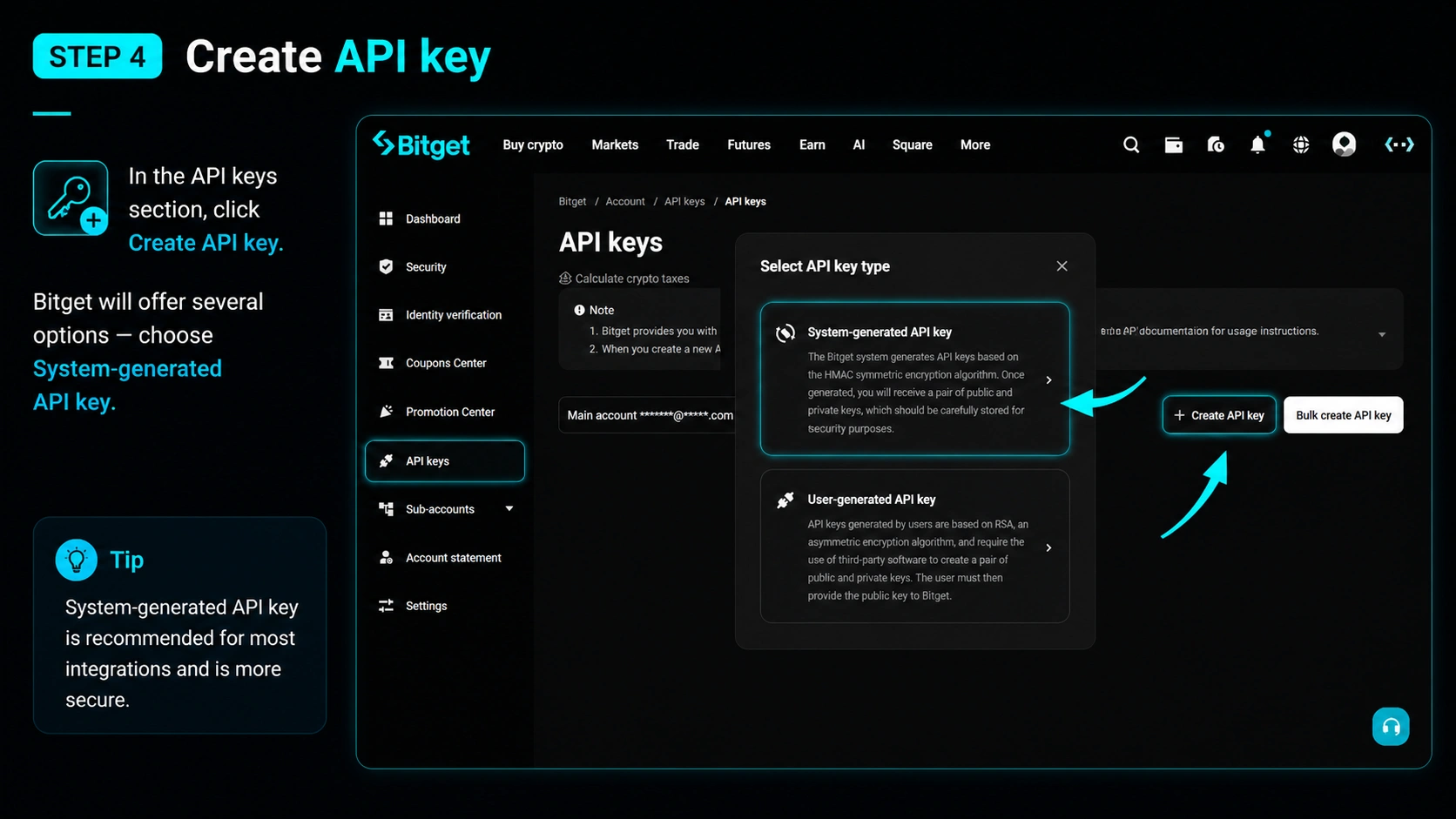The width and height of the screenshot is (1456, 819).
Task: Open the wallet icon in header
Action: [x=1174, y=144]
